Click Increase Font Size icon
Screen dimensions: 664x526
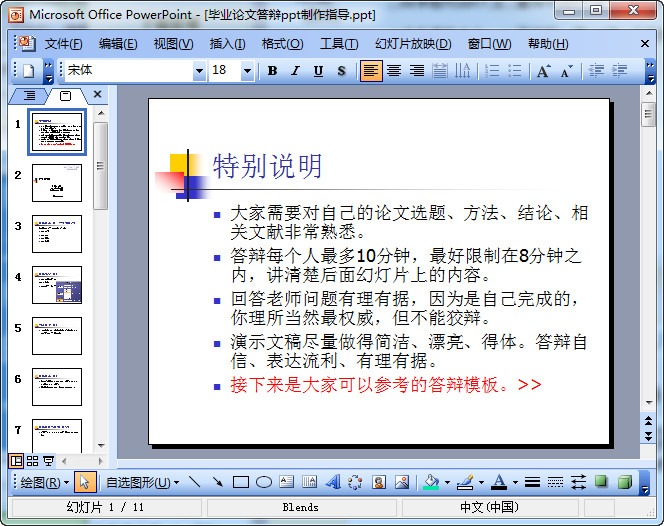(x=544, y=71)
